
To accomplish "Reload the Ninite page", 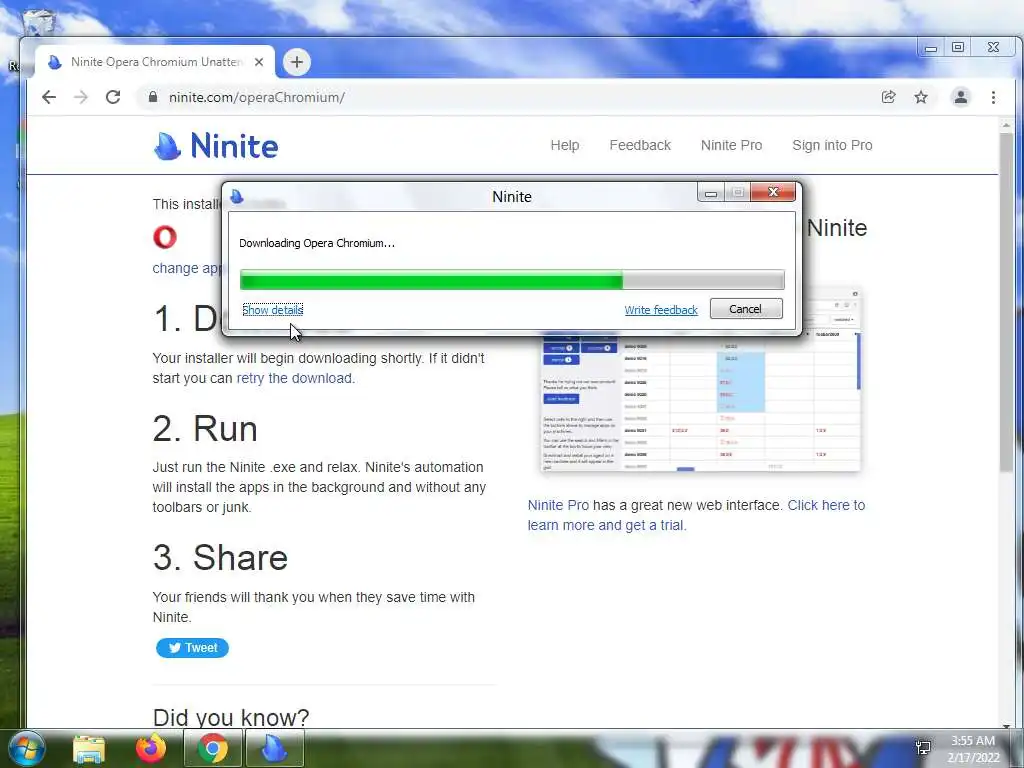I will tap(113, 97).
